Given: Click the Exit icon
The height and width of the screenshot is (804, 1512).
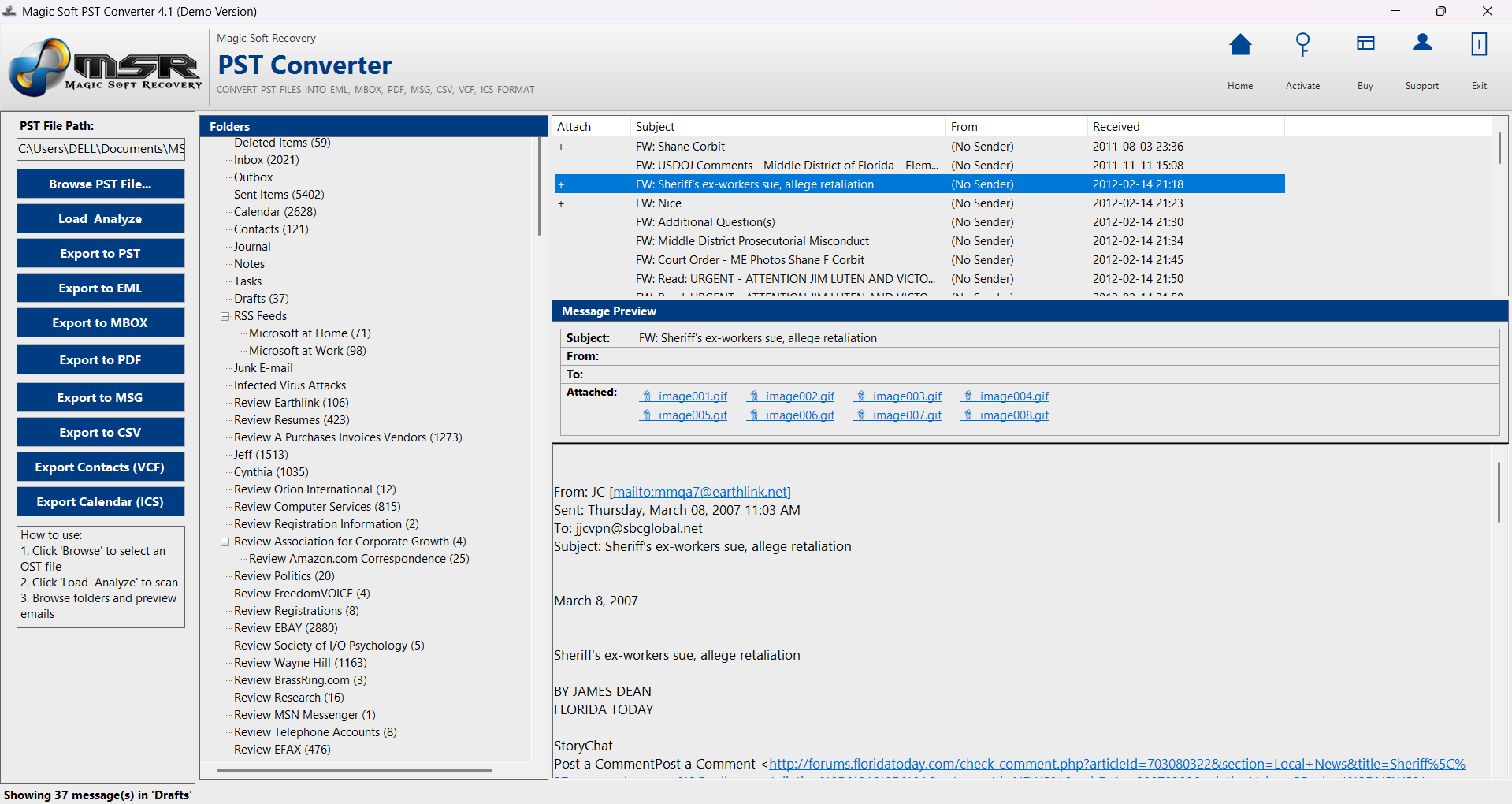Looking at the screenshot, I should coord(1479,44).
